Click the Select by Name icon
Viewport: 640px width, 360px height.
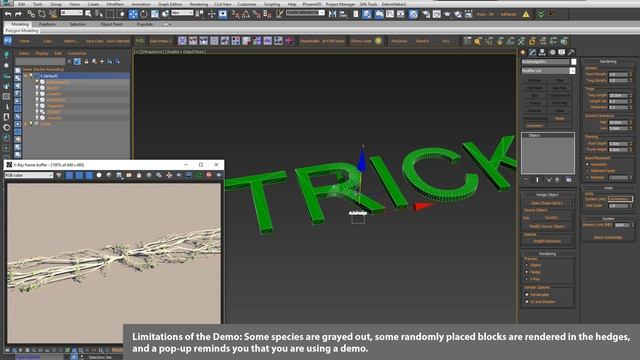(x=98, y=14)
